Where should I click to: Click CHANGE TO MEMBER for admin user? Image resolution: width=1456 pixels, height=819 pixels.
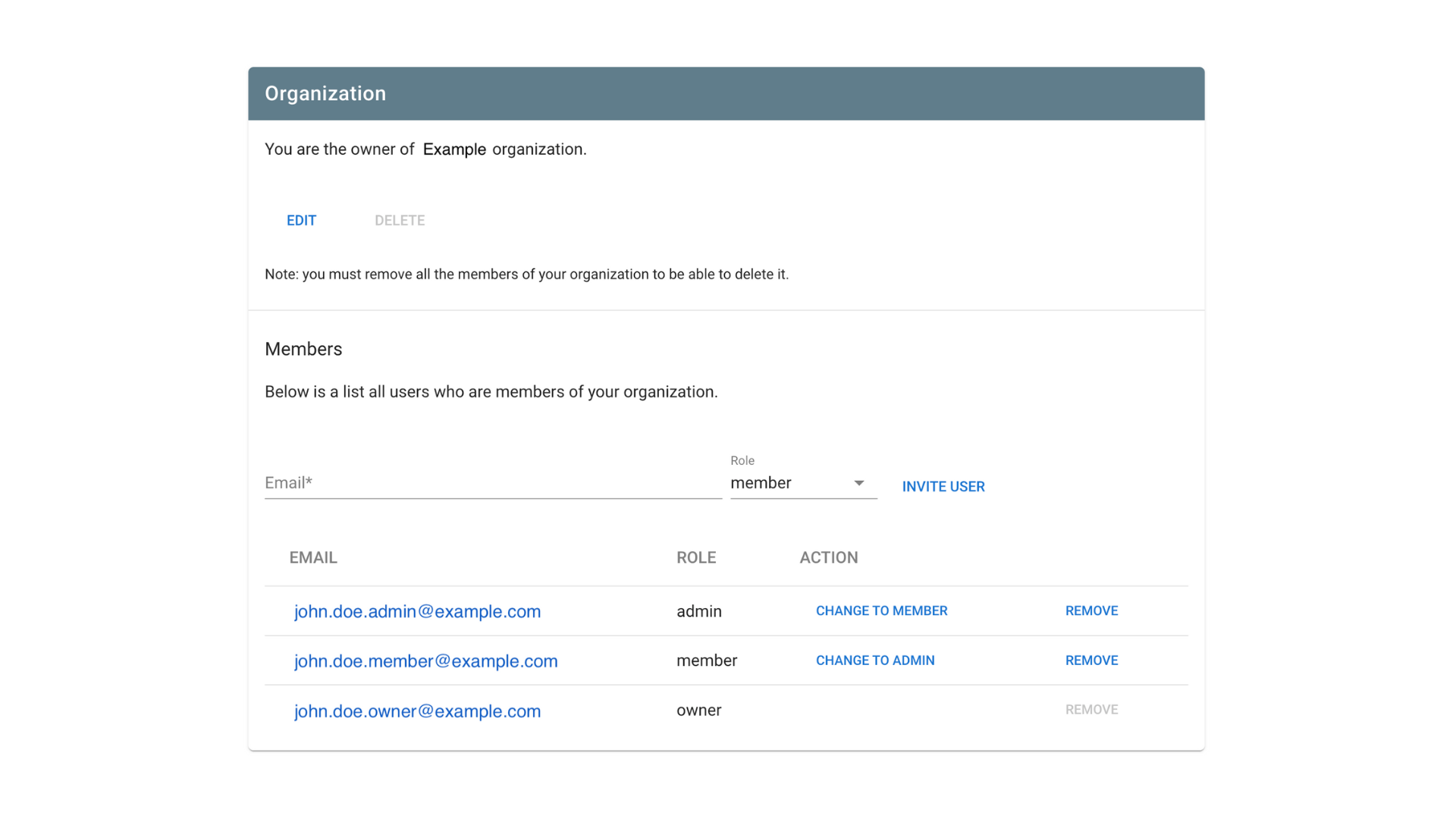click(882, 610)
